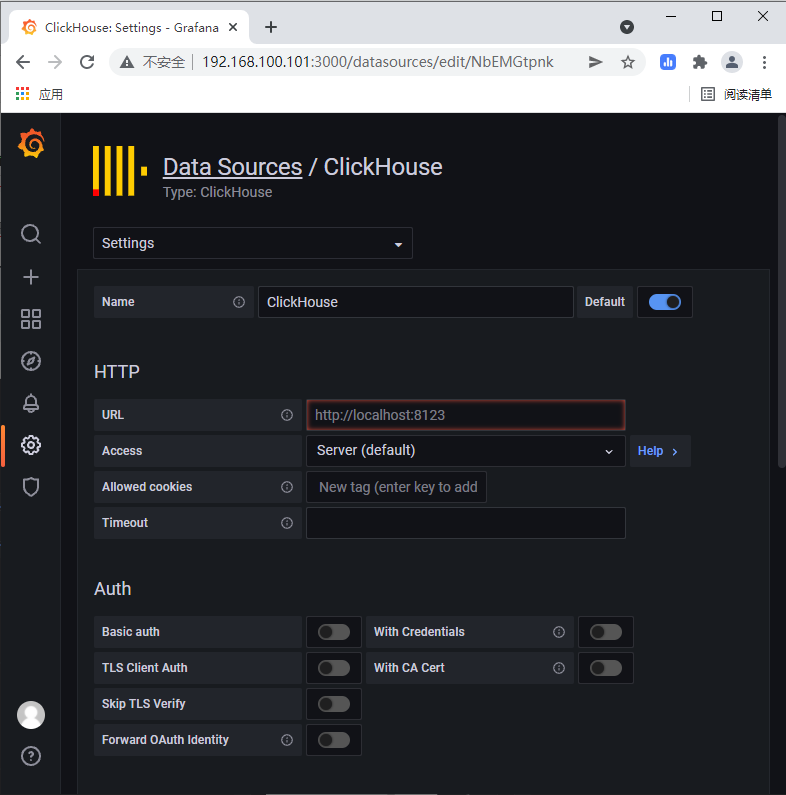The image size is (786, 795).
Task: Open browser extensions puzzle icon
Action: pos(700,62)
